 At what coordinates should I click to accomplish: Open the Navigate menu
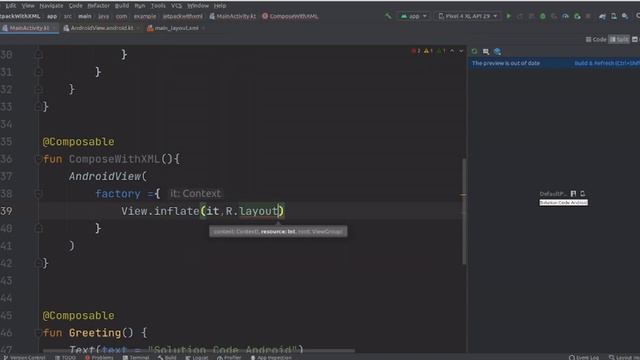51,6
